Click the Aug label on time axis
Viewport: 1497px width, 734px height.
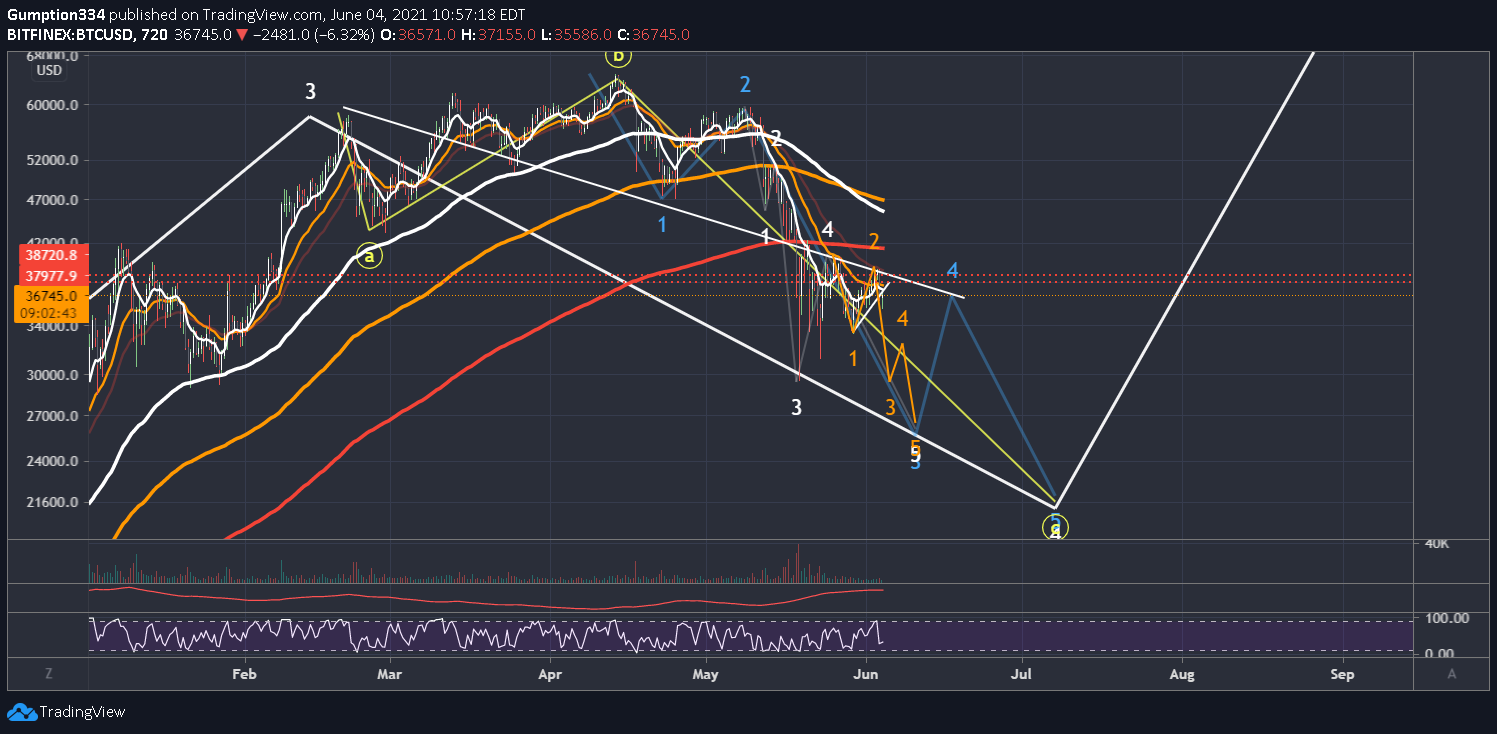[1182, 674]
